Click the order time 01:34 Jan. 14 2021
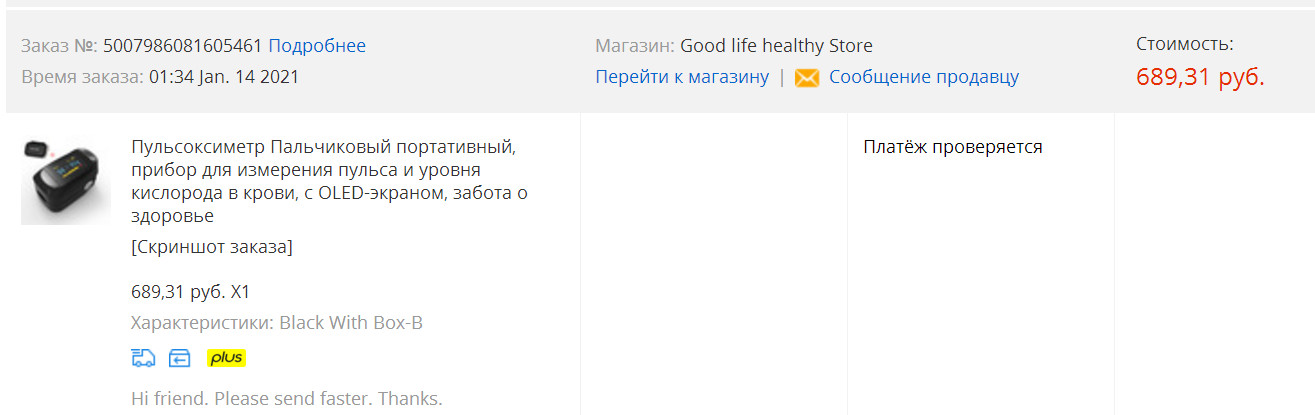Image resolution: width=1315 pixels, height=415 pixels. tap(224, 77)
